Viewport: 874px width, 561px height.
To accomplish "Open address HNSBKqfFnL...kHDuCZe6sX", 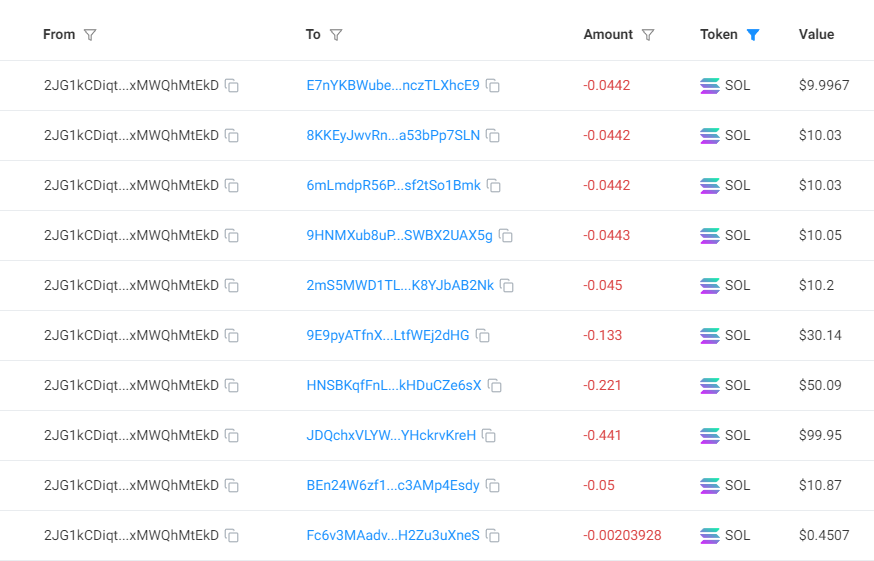I will 394,385.
